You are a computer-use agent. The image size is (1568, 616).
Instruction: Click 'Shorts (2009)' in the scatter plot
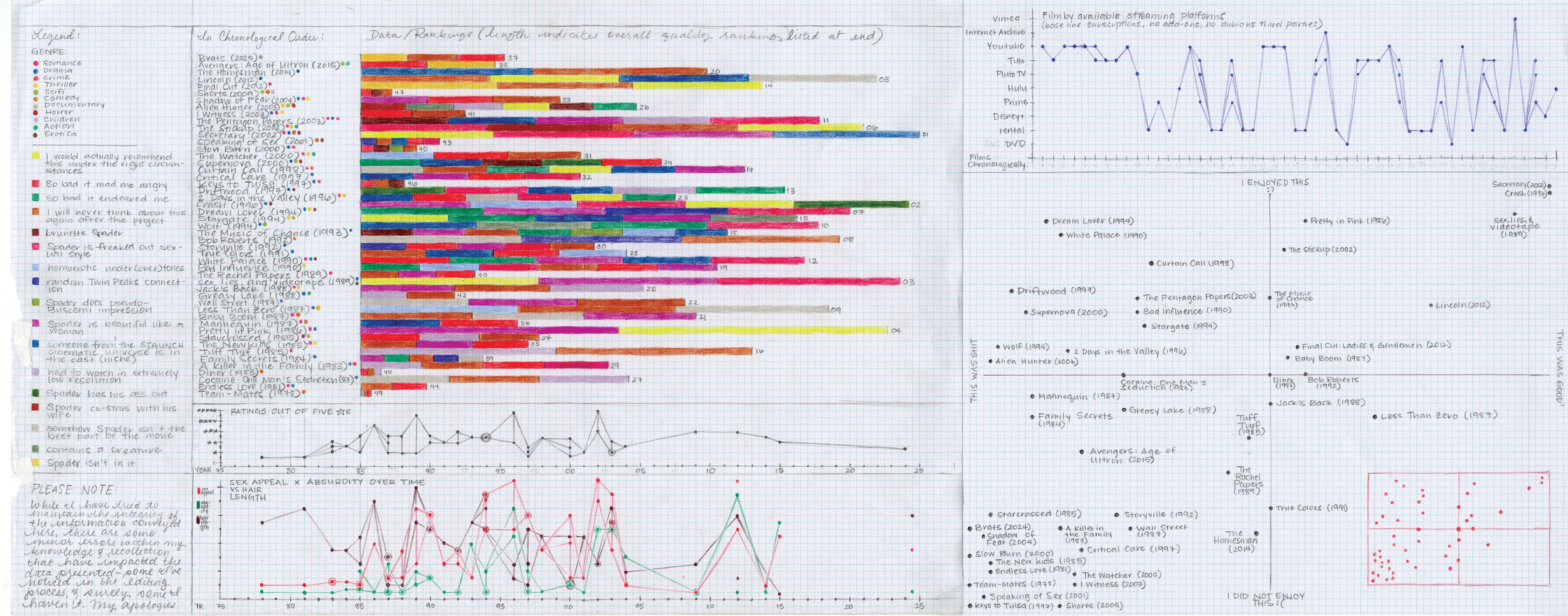1094,605
